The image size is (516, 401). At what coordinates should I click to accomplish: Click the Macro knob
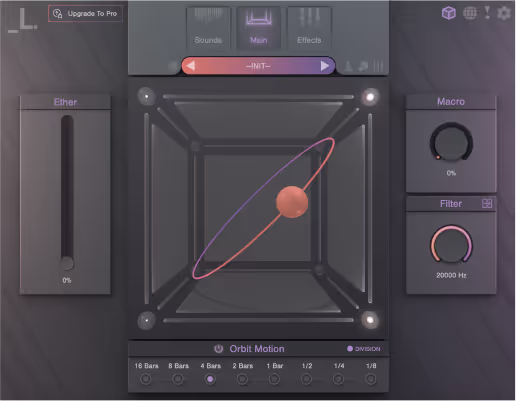[x=451, y=142]
